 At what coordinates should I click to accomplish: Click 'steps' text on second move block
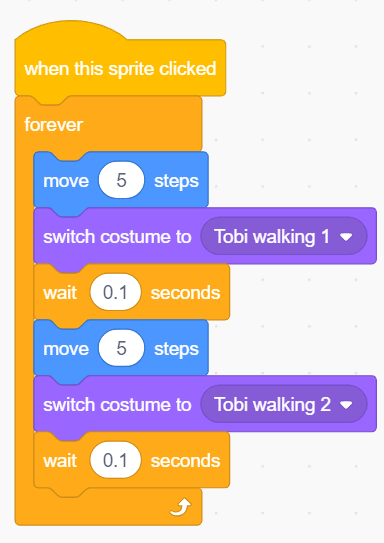coord(176,349)
